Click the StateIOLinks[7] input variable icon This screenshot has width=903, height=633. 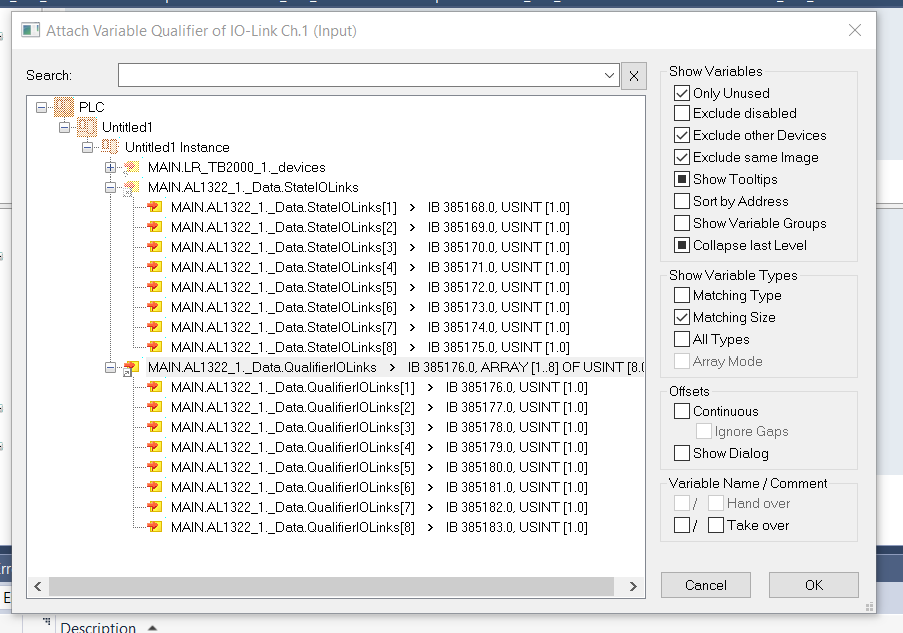tap(154, 327)
